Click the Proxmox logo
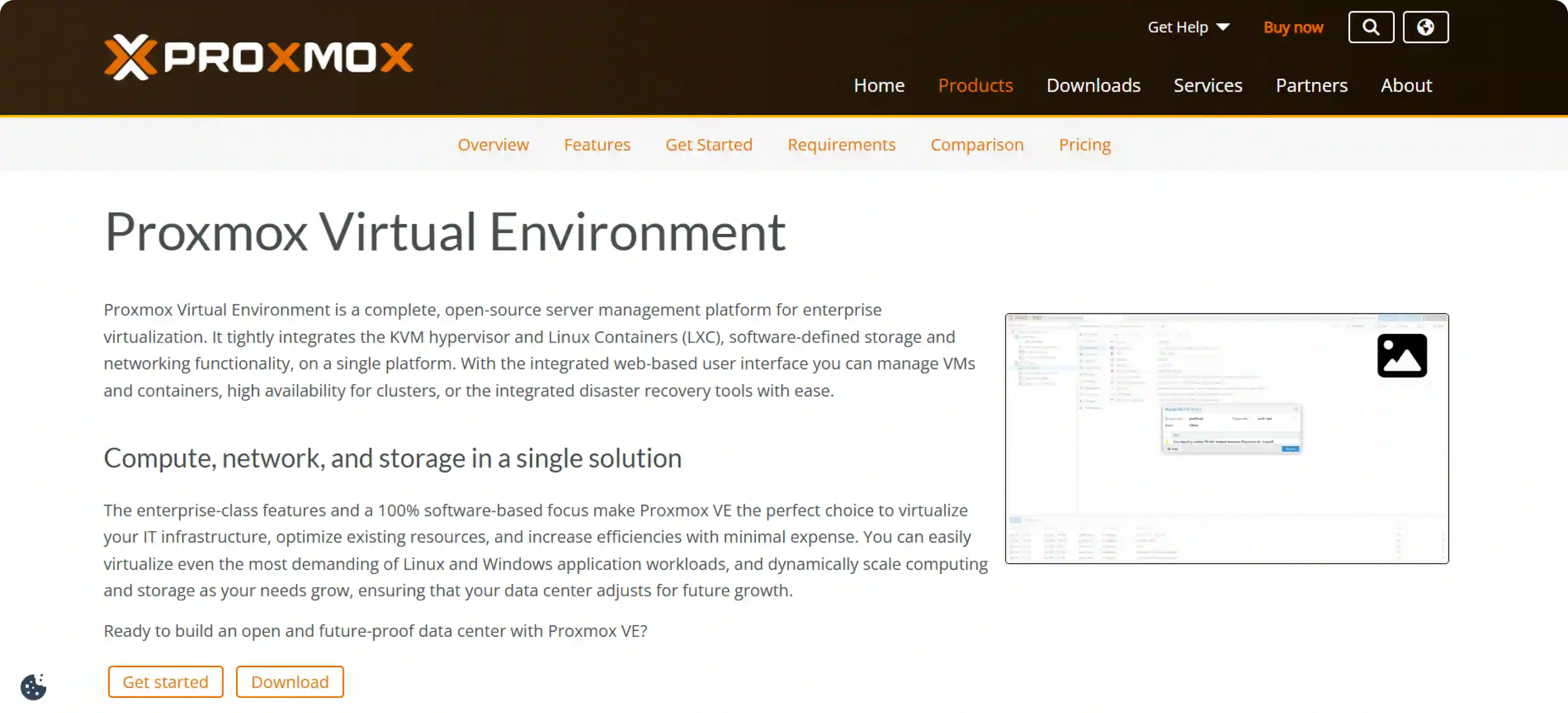 [259, 57]
